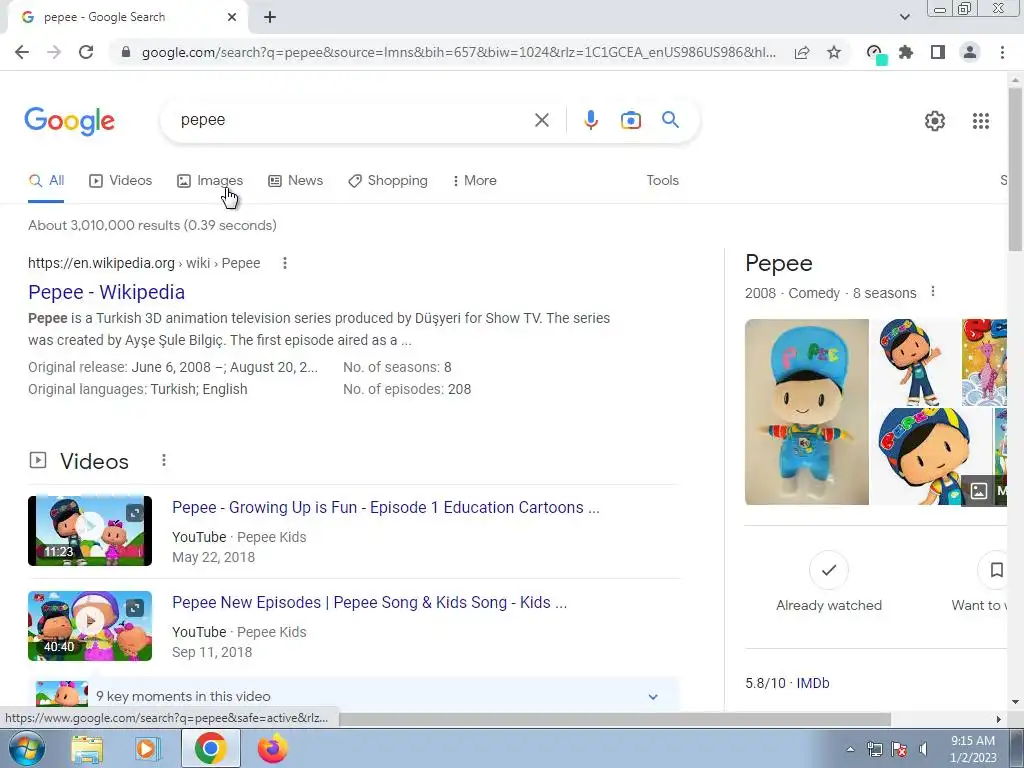Open the tab search dropdown arrow
Image resolution: width=1024 pixels, height=768 pixels.
[x=904, y=17]
